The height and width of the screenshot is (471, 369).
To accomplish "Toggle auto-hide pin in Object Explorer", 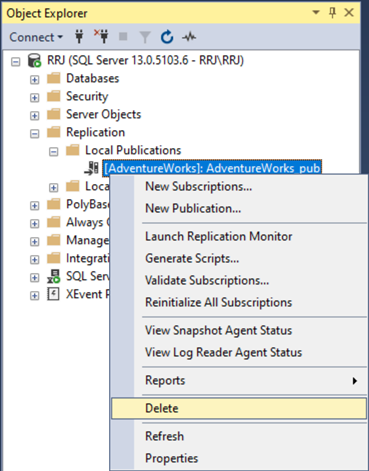I will tap(332, 13).
